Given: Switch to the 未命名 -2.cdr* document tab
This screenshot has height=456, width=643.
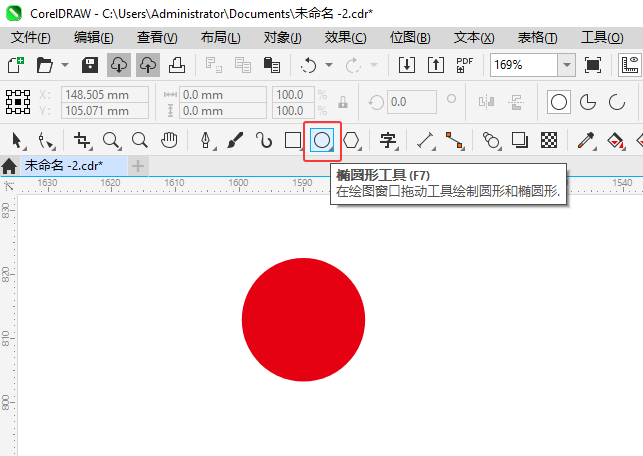Looking at the screenshot, I should [74, 166].
